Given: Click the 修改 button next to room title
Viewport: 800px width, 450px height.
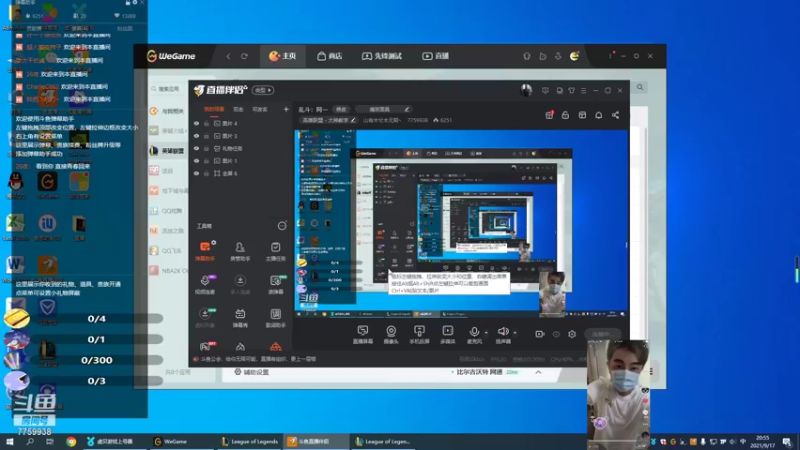Looking at the screenshot, I should pos(341,109).
